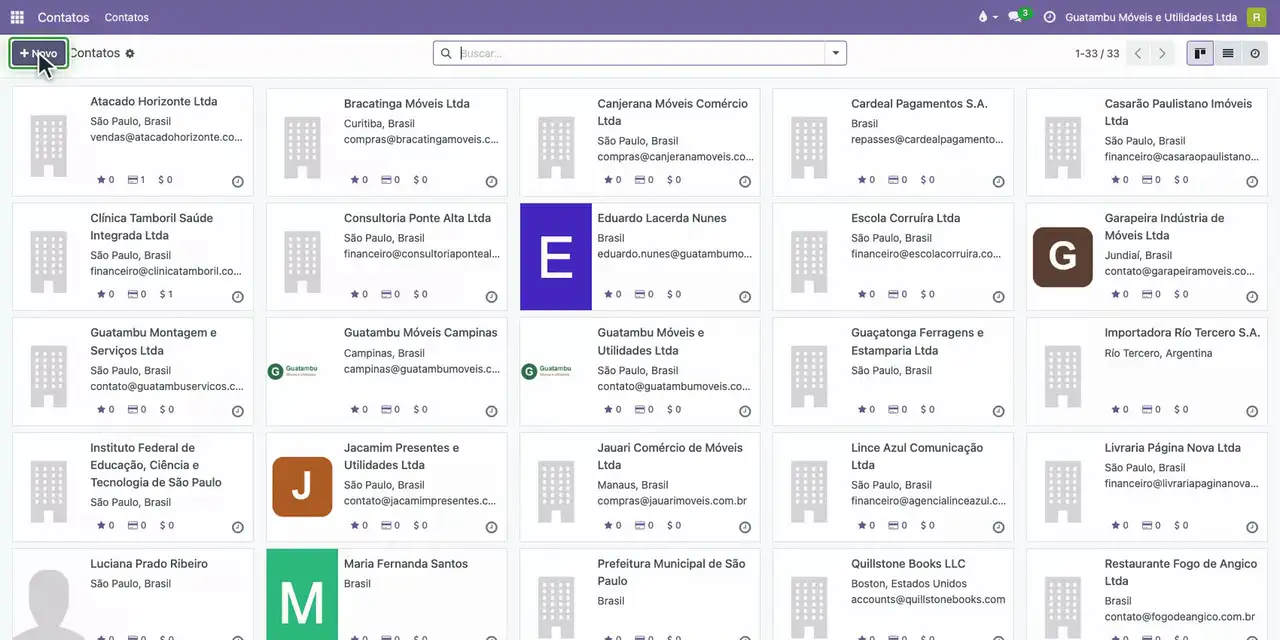
Task: Open the second Contatos submenu item
Action: pos(126,17)
